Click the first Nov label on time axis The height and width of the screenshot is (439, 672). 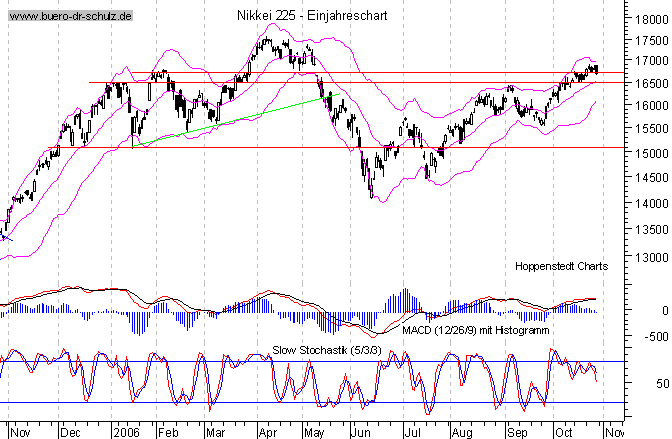[20, 432]
